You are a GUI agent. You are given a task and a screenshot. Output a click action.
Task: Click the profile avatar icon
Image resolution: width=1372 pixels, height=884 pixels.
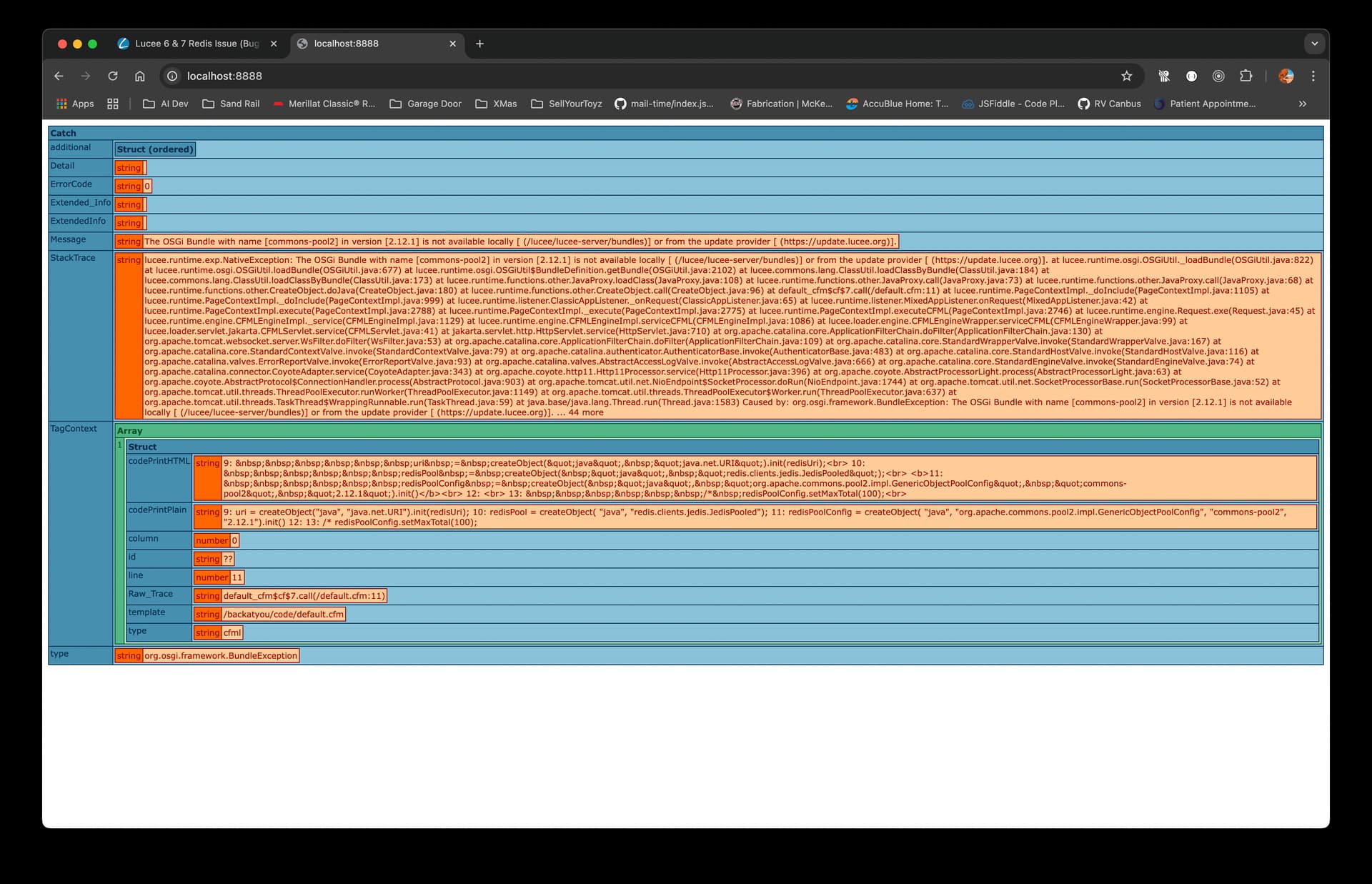(x=1286, y=76)
